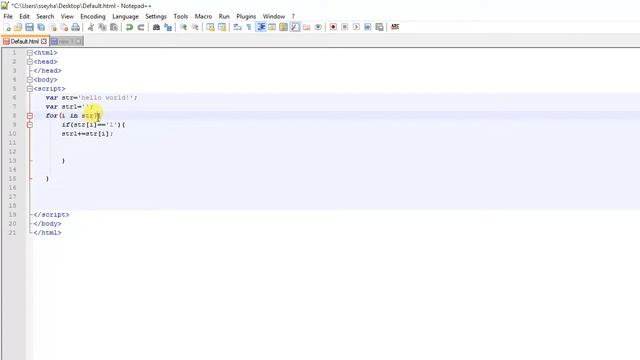Collapse the <script> fold marker
Image resolution: width=640 pixels, height=360 pixels.
click(30, 89)
